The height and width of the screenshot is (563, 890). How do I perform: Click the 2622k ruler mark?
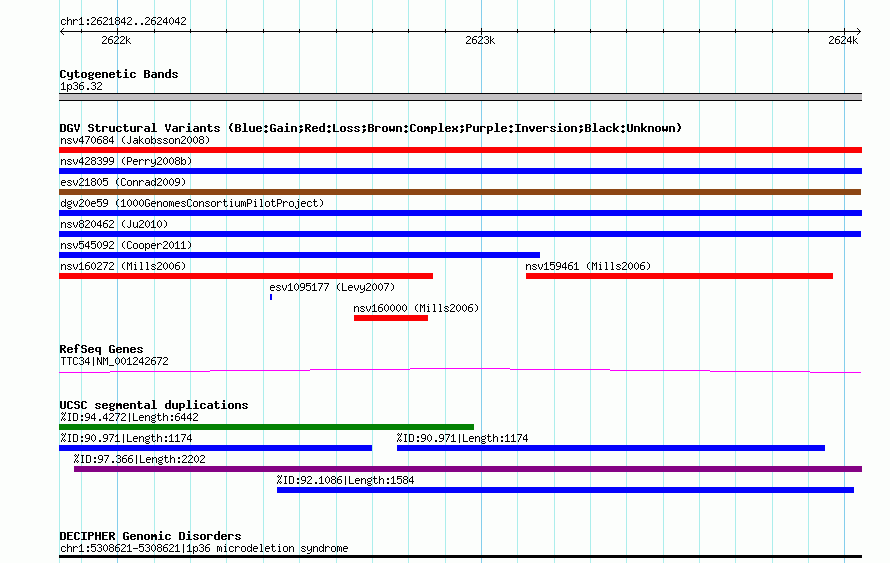pos(116,40)
